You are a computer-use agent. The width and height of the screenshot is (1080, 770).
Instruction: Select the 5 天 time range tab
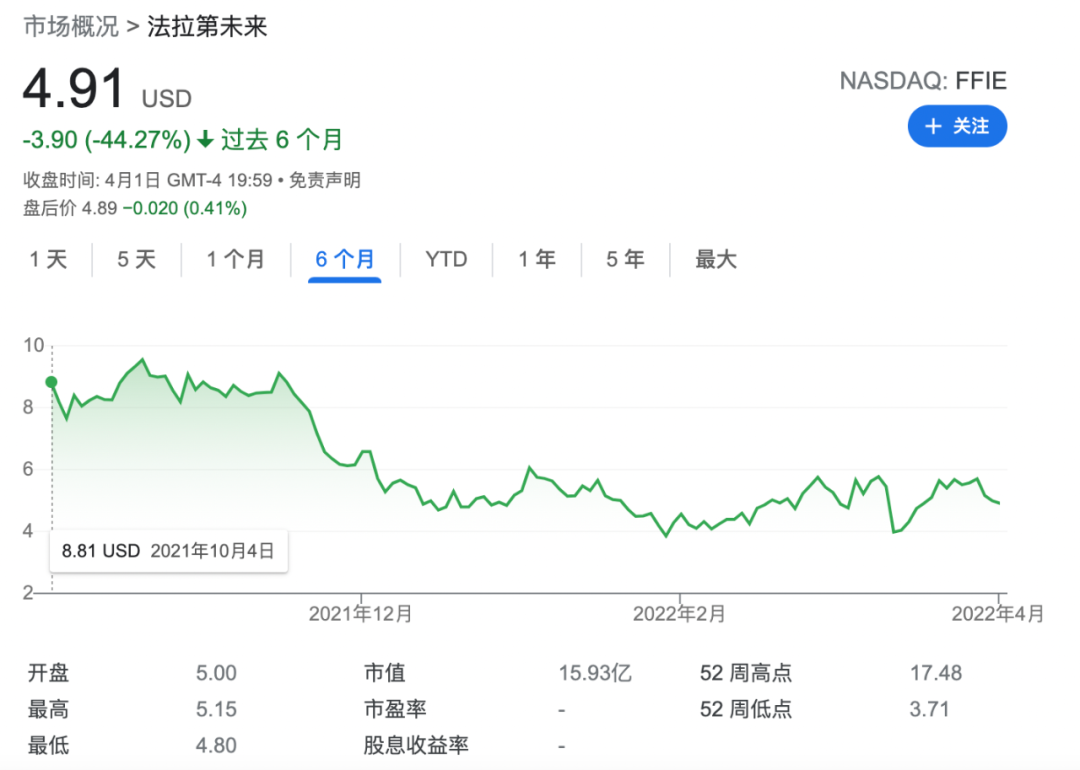[x=136, y=260]
